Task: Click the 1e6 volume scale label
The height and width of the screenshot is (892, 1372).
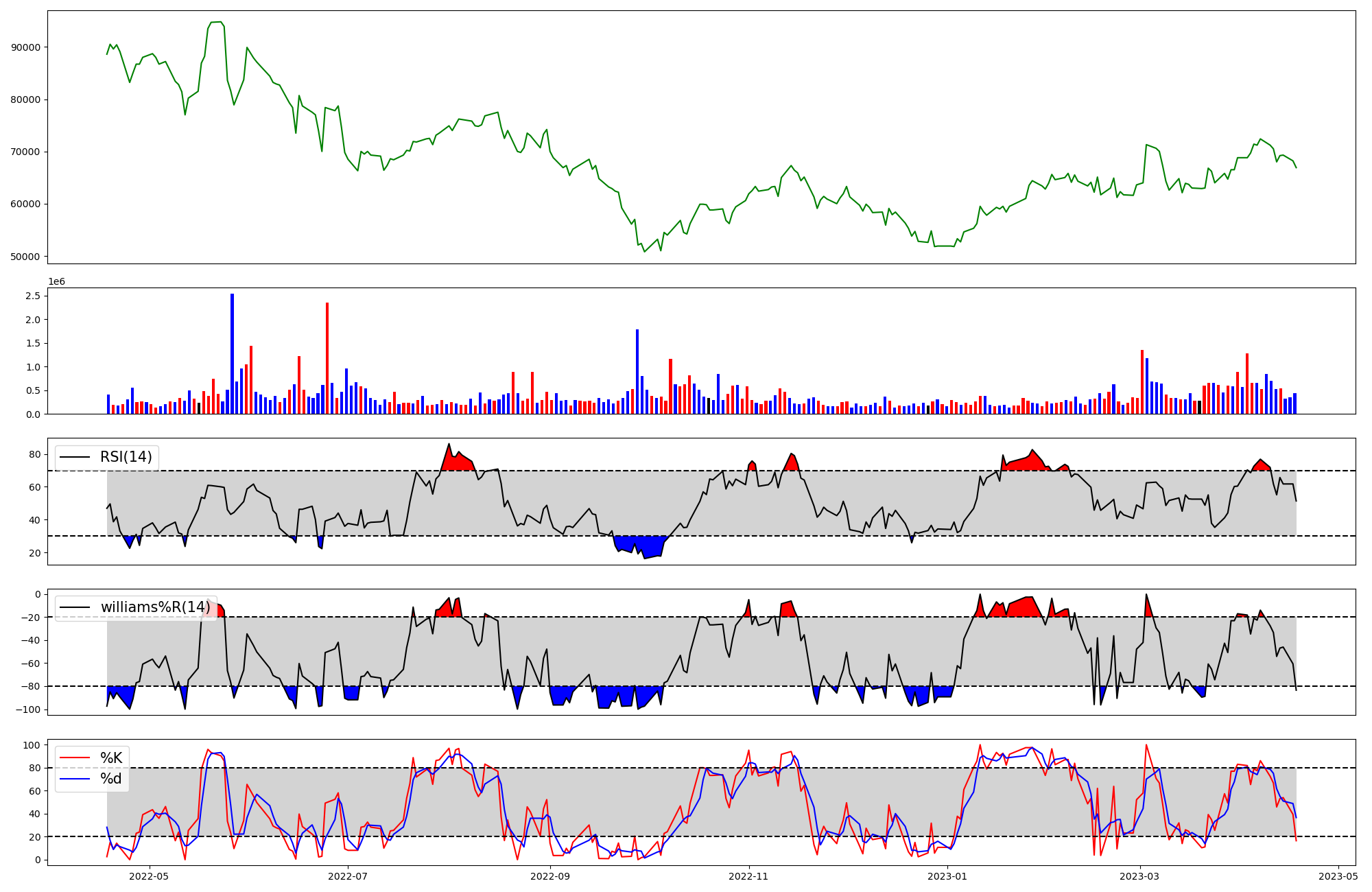Action: point(56,281)
